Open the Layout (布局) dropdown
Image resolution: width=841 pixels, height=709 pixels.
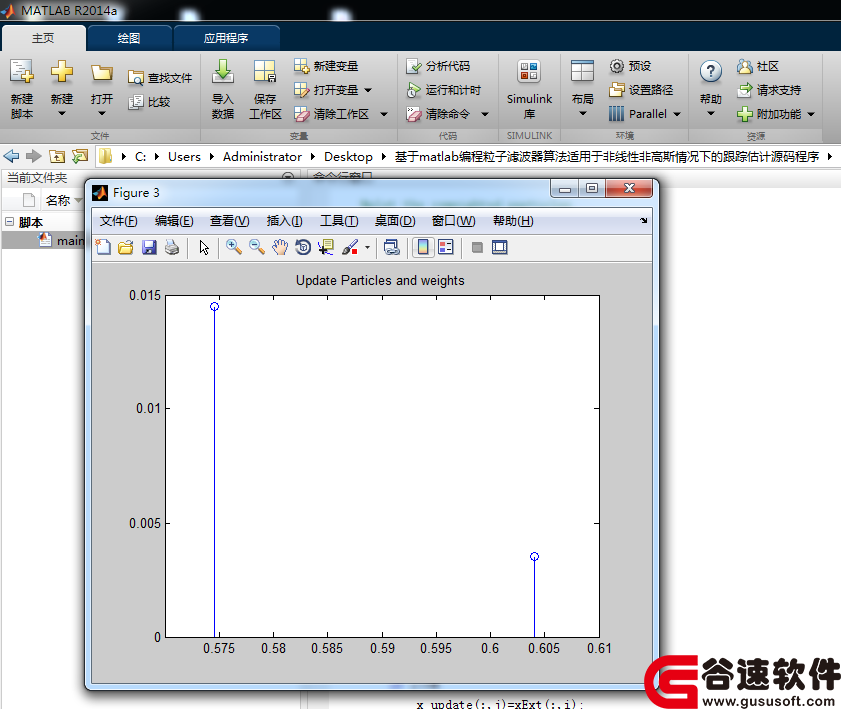(x=582, y=89)
